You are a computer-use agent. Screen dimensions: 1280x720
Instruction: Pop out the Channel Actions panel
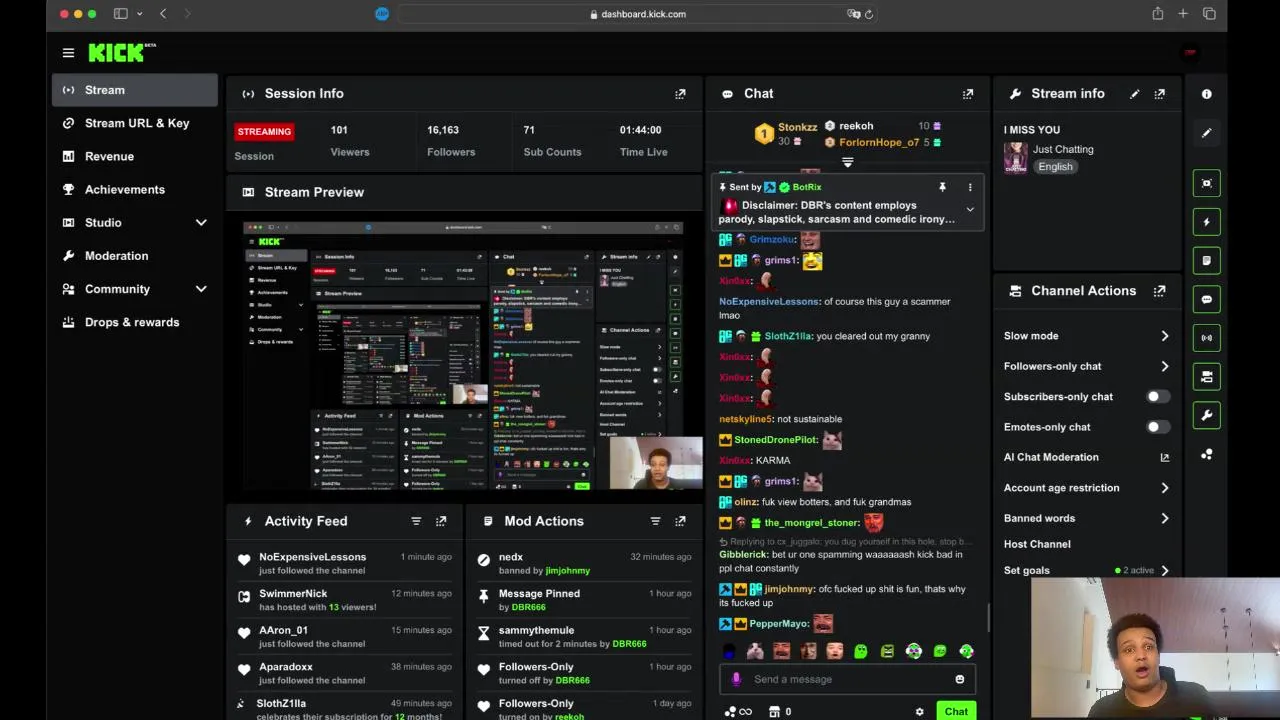pyautogui.click(x=1159, y=291)
